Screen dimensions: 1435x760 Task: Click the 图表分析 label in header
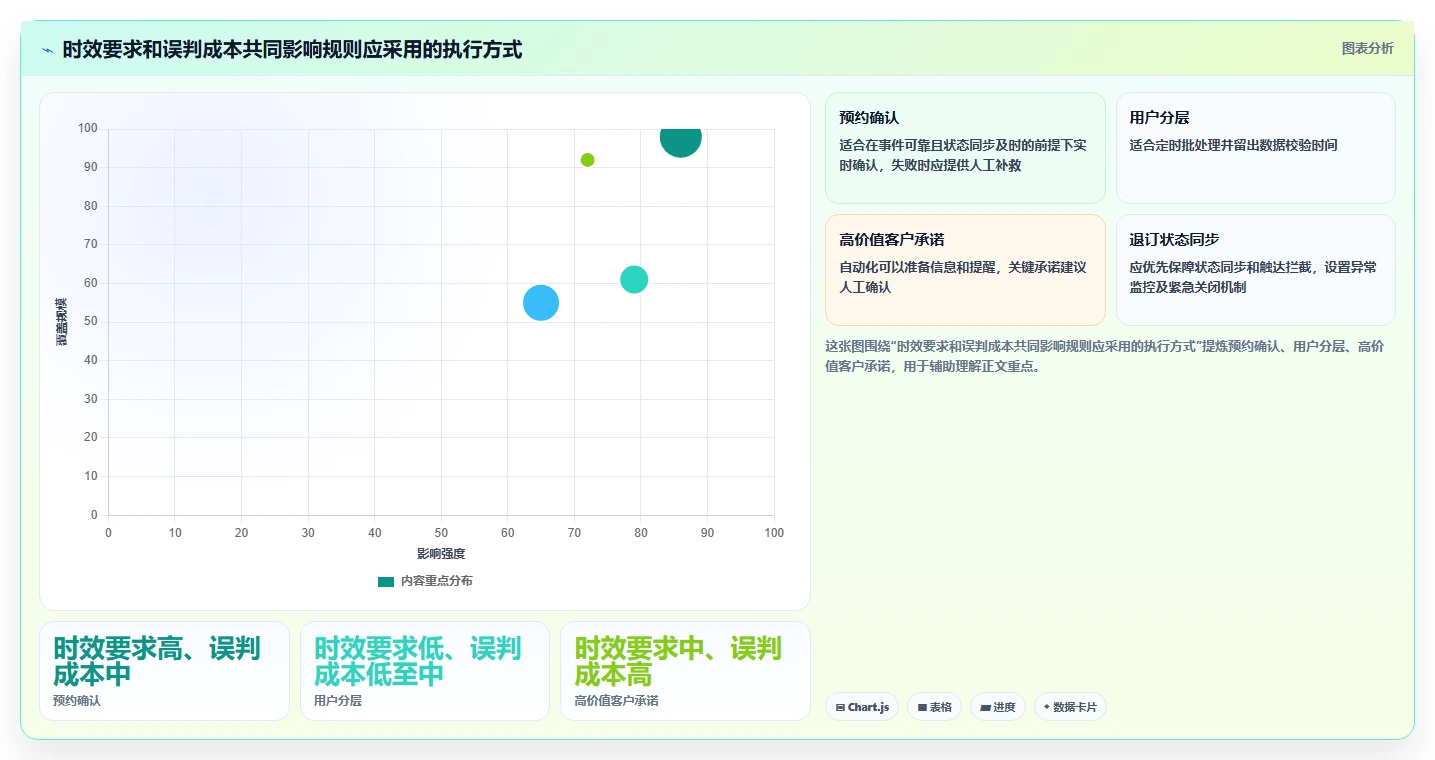coord(1367,48)
